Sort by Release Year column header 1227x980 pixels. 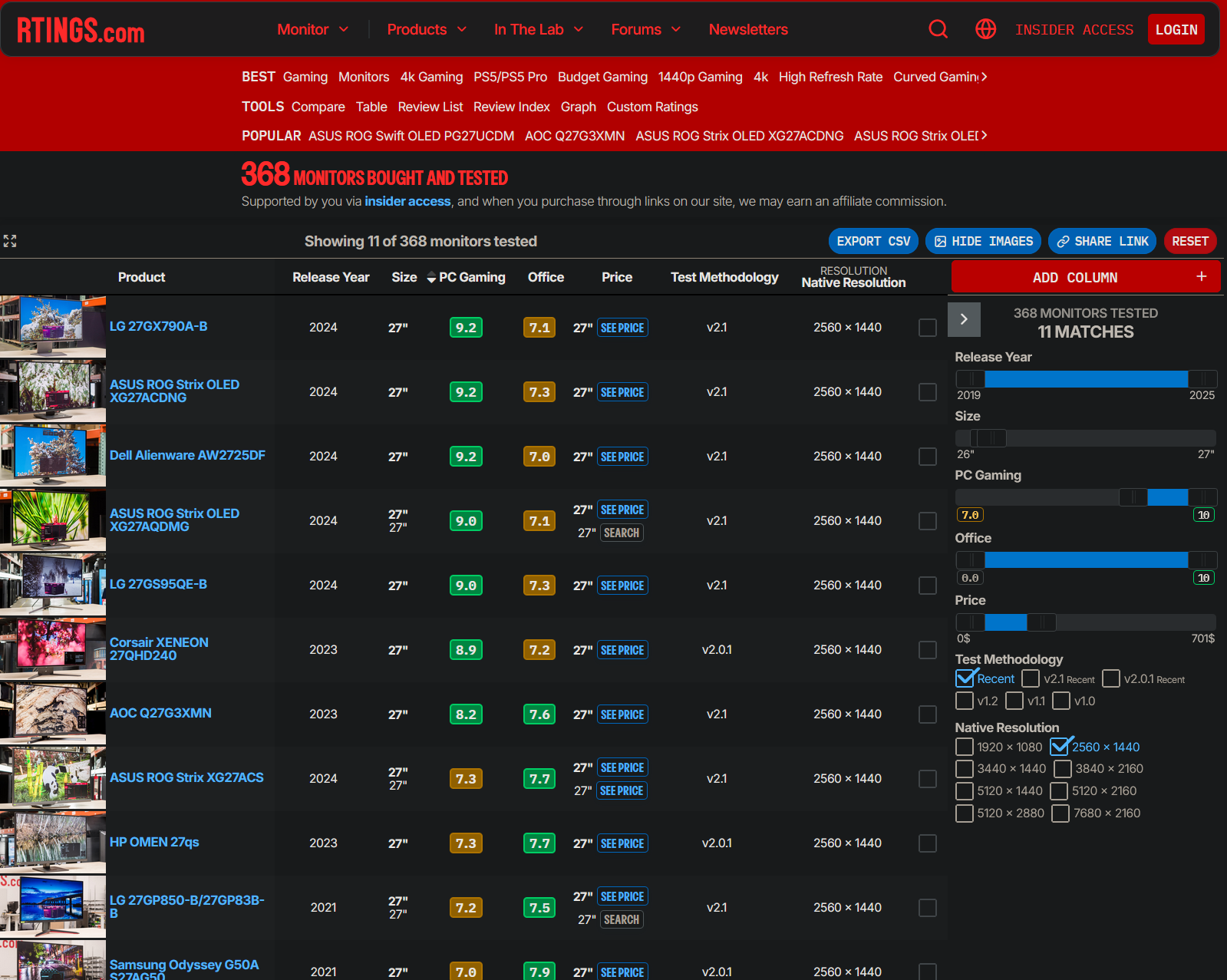point(331,277)
